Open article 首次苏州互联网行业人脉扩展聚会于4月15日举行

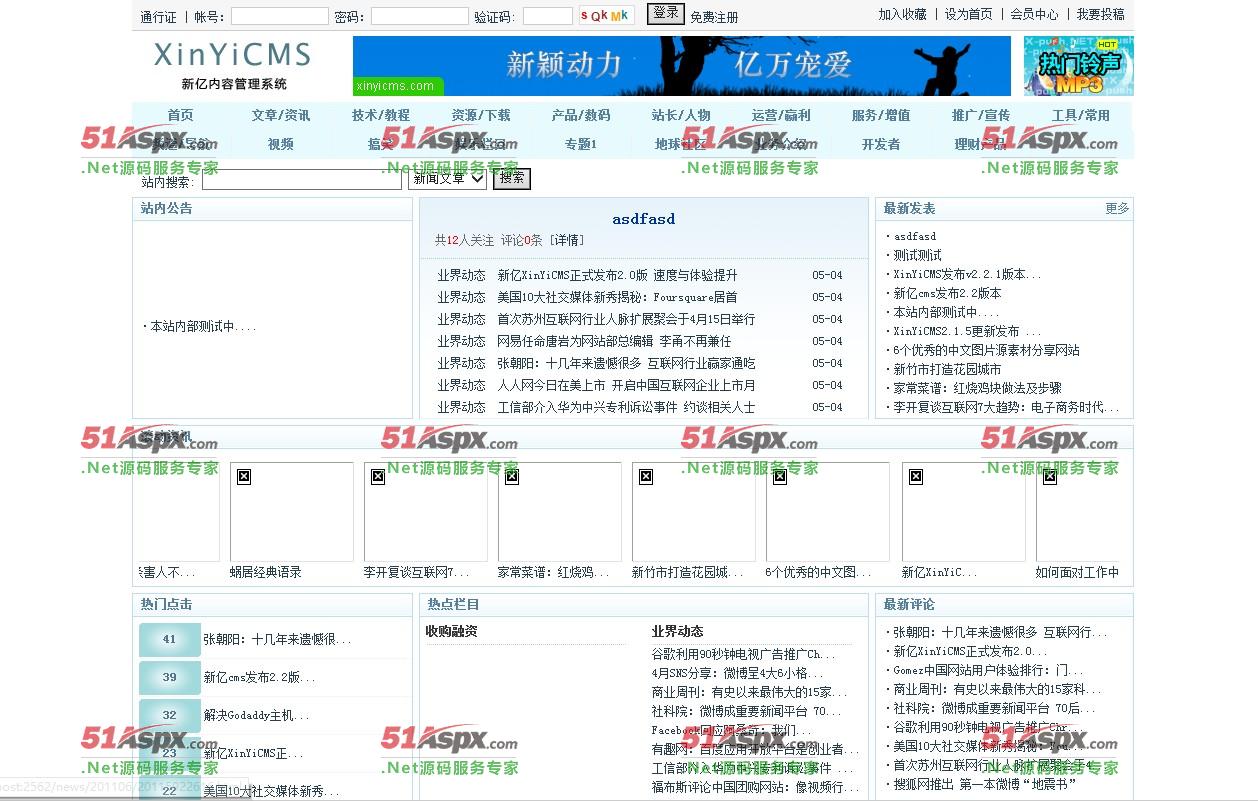pyautogui.click(x=626, y=319)
